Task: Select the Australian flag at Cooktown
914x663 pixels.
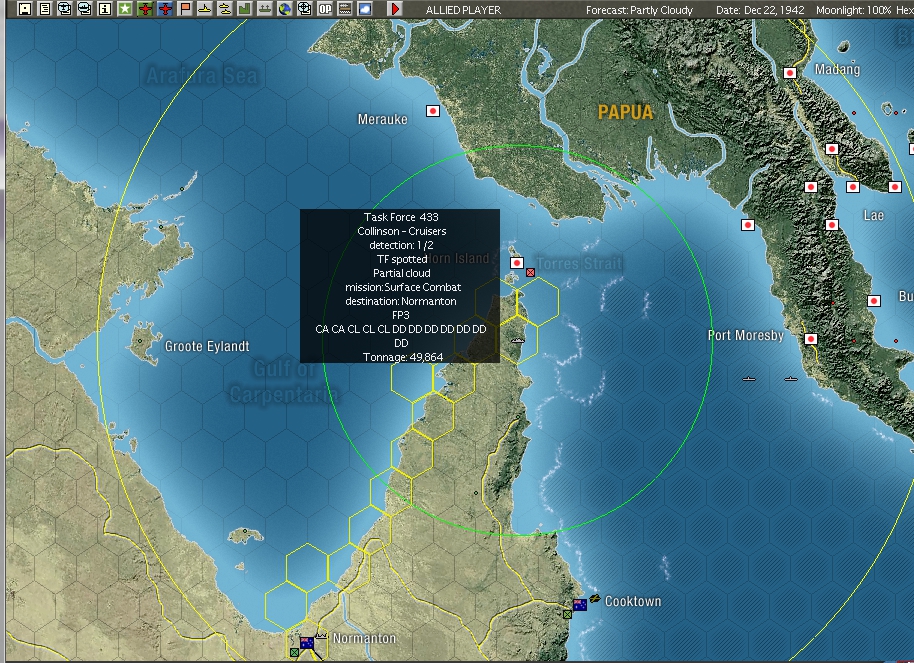Action: [x=580, y=605]
